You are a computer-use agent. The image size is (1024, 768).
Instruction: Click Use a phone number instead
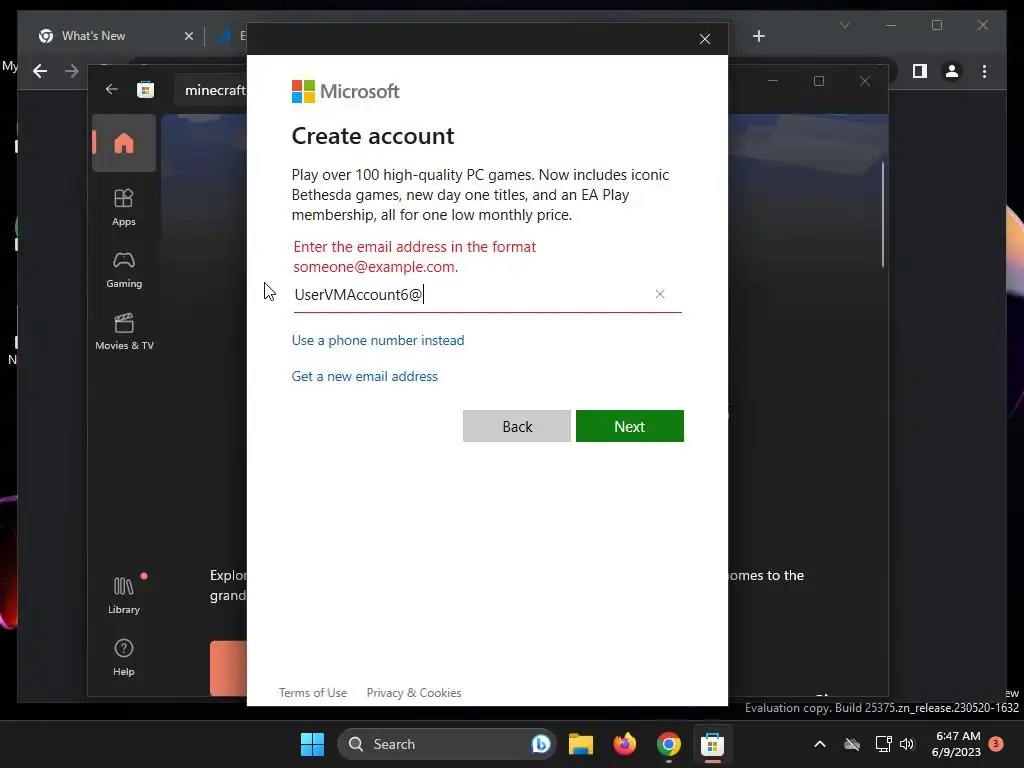coord(377,340)
